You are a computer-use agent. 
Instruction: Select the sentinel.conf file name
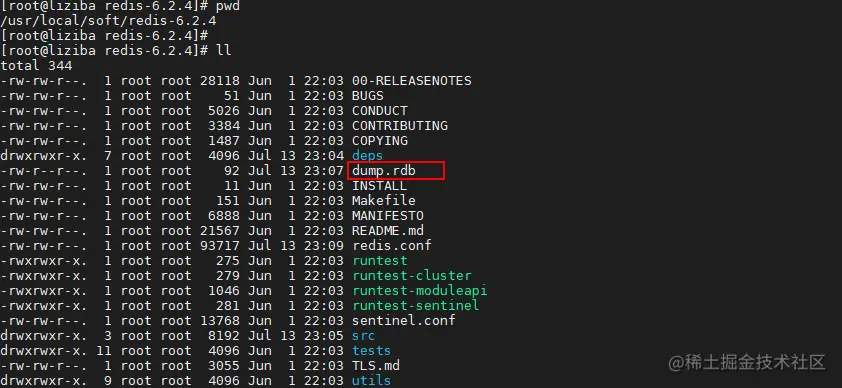tap(404, 321)
